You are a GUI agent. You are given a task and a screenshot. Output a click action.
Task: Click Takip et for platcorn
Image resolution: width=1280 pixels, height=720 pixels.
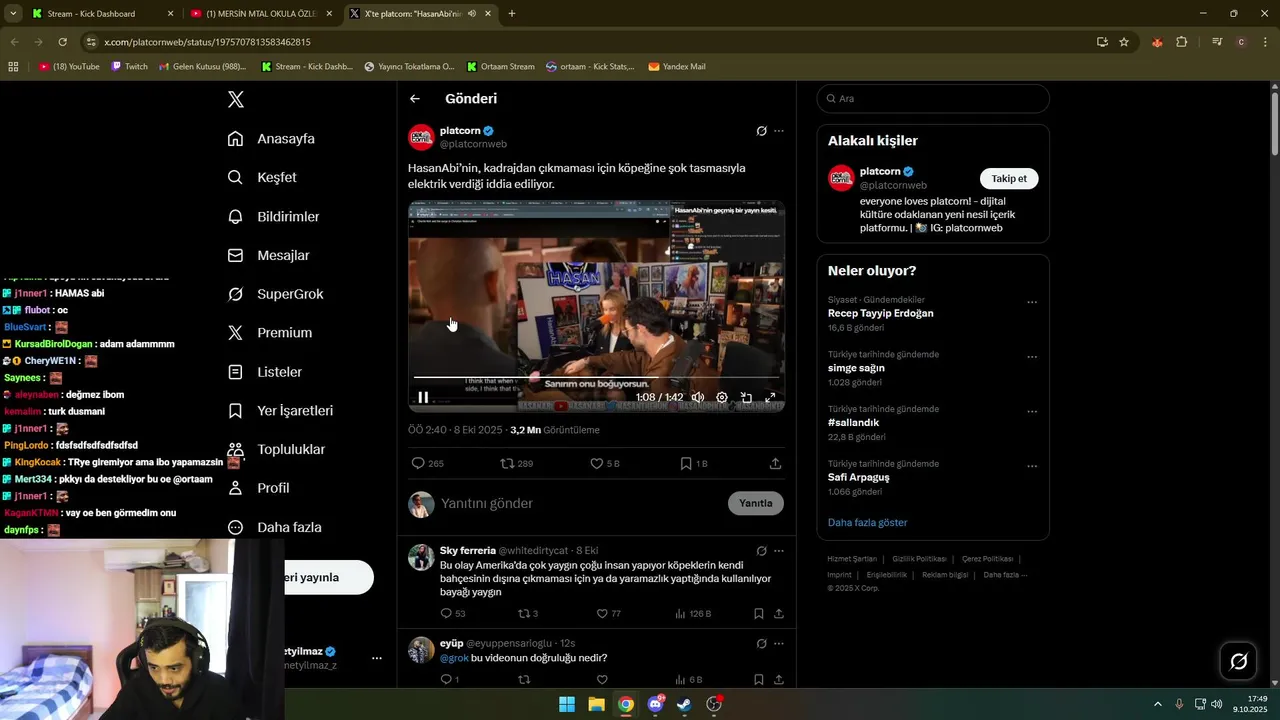tap(1009, 178)
